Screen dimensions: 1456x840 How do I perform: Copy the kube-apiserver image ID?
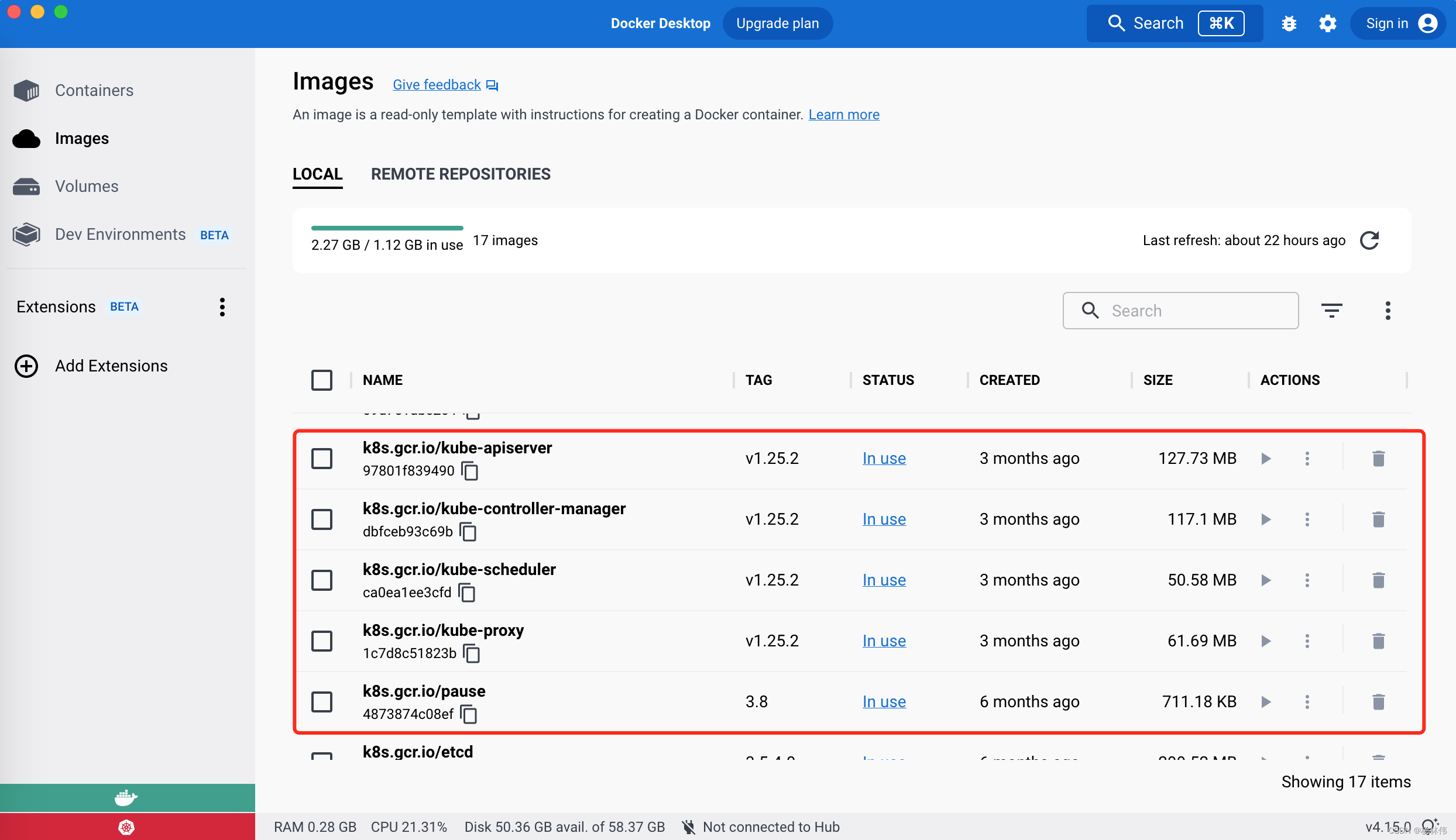click(470, 471)
